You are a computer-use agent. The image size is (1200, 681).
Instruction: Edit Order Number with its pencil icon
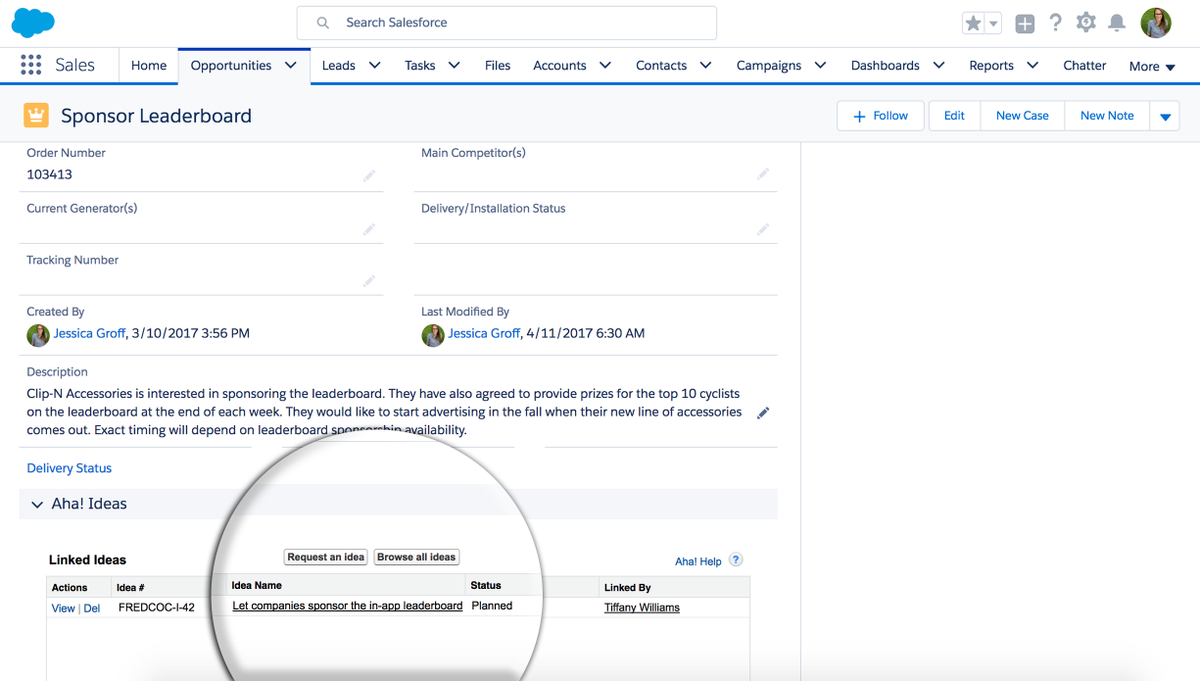(369, 175)
